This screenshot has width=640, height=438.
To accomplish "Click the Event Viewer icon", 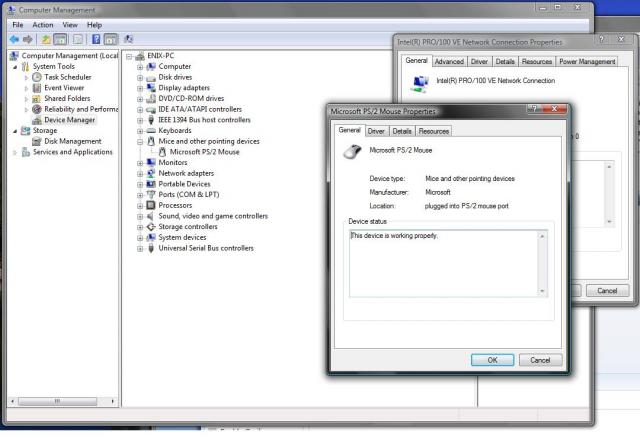I will click(x=37, y=88).
